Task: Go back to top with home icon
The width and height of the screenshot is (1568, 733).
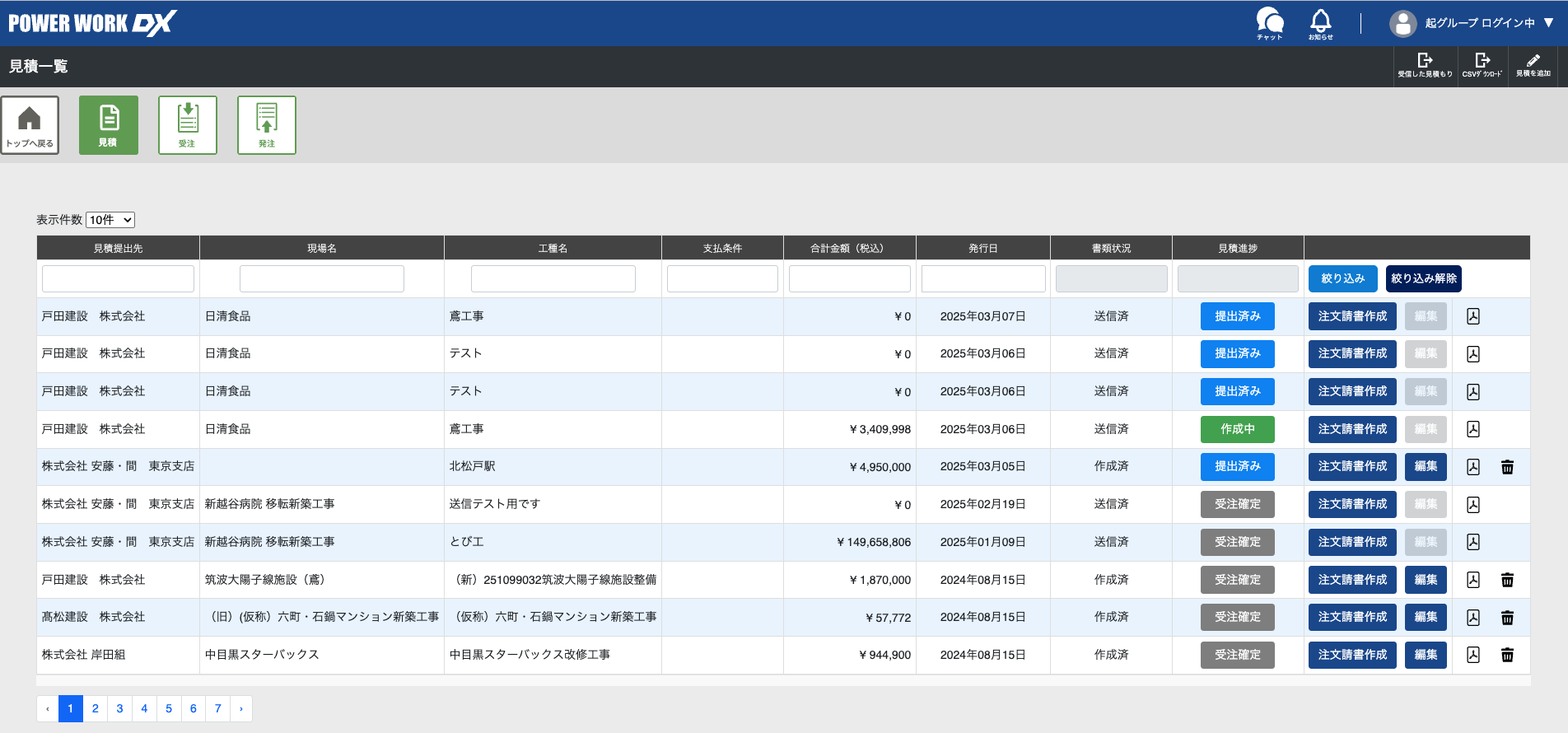Action: coord(30,125)
